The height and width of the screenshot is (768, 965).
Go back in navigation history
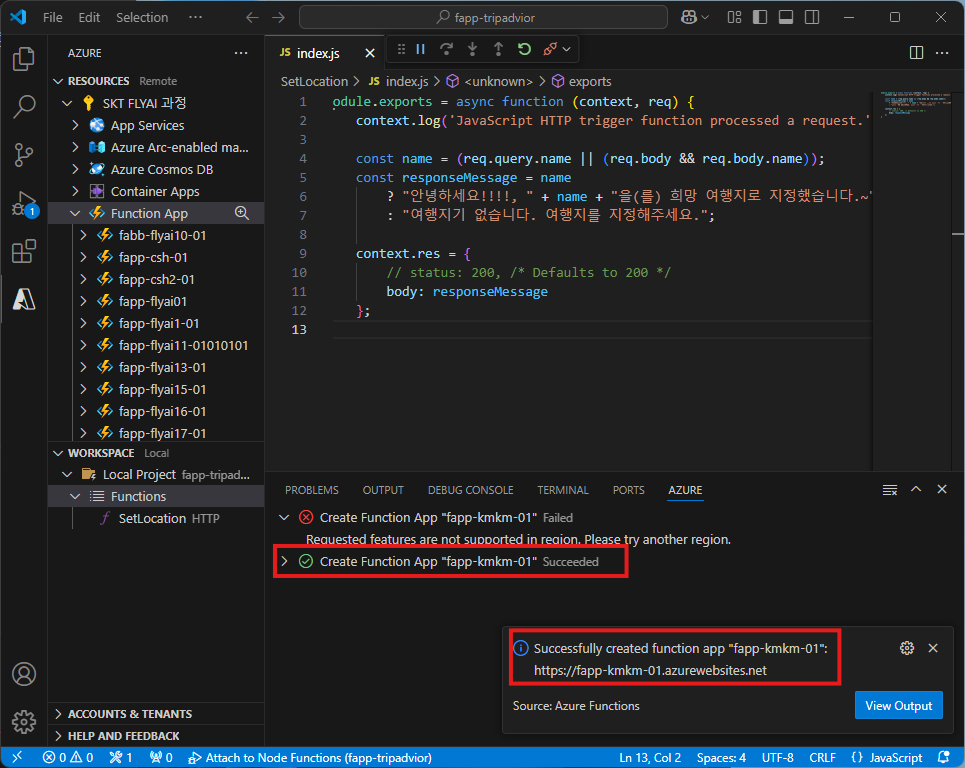pyautogui.click(x=252, y=17)
